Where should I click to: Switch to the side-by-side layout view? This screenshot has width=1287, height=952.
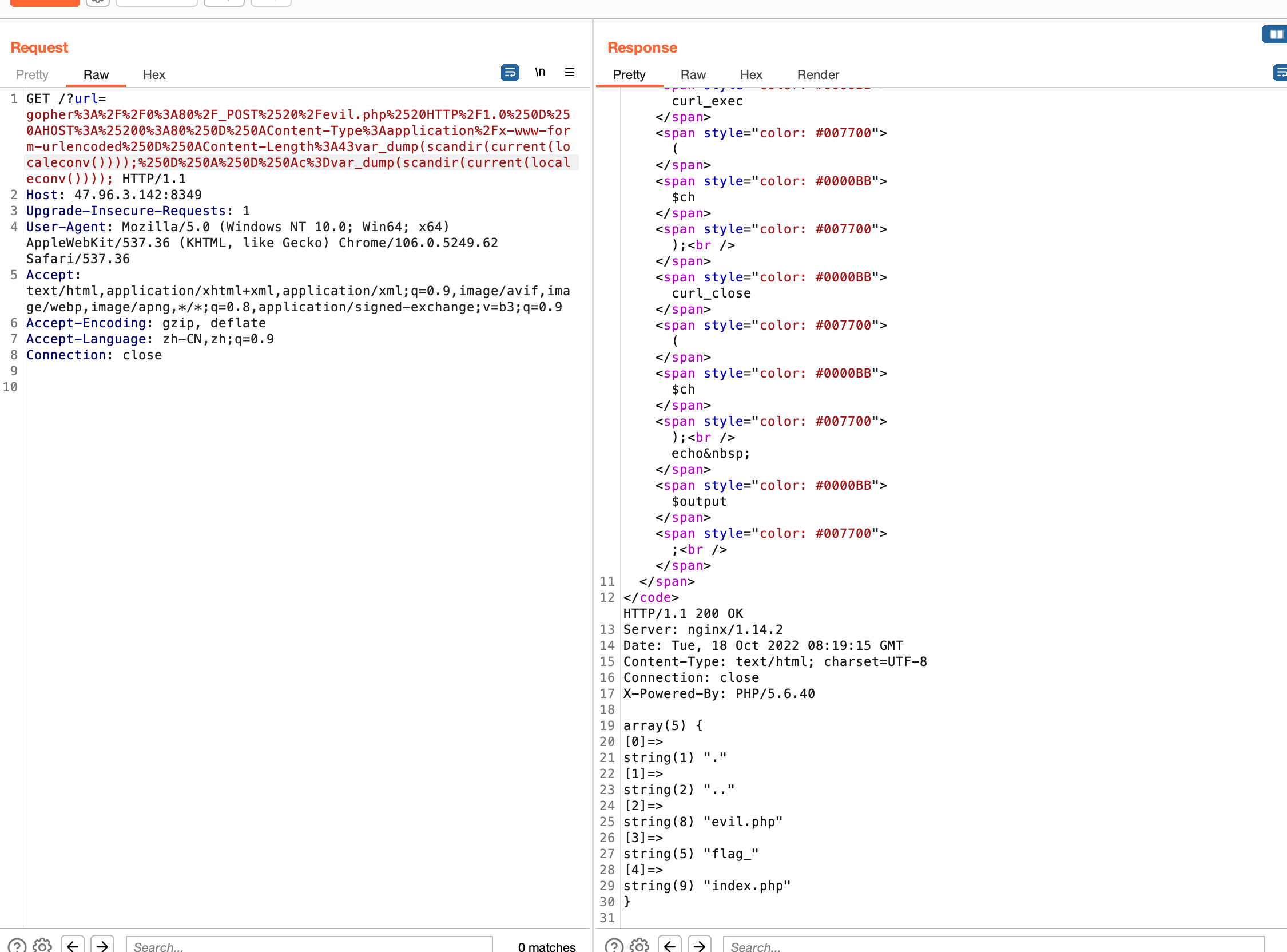[1275, 34]
